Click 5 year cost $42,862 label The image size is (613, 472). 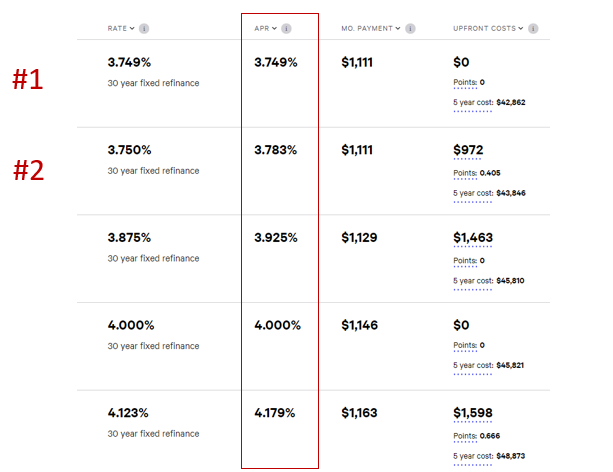tap(473, 103)
